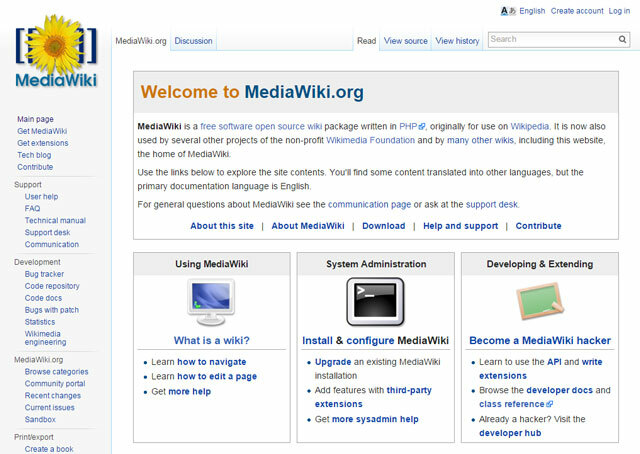This screenshot has width=640, height=454.
Task: Click the MediaWiki sunflower logo
Action: tap(56, 51)
